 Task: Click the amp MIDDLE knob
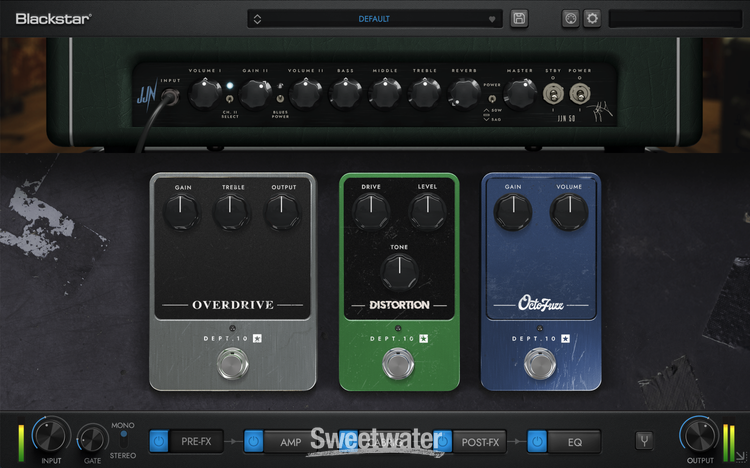[x=385, y=94]
